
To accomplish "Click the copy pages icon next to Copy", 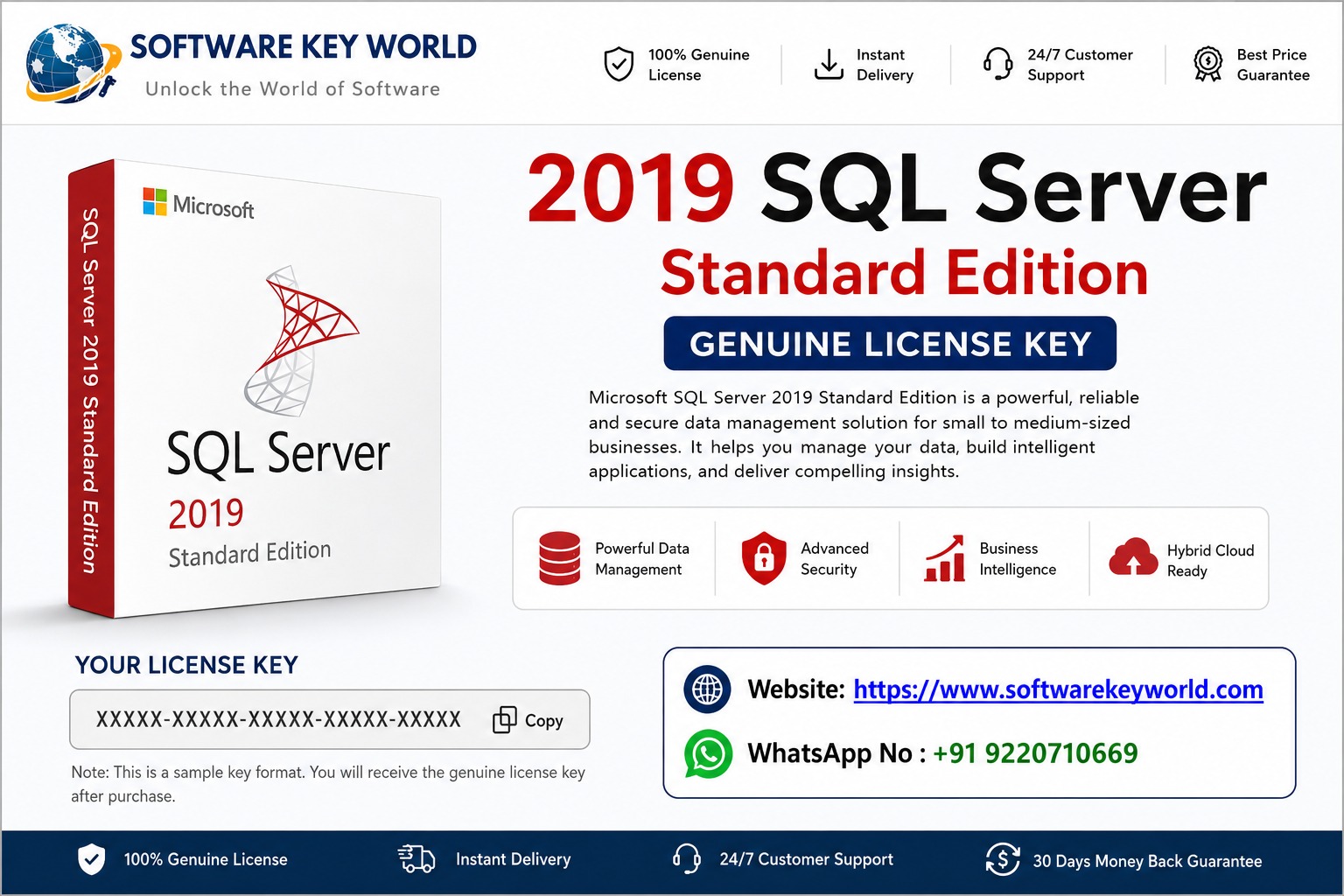I will coord(505,720).
